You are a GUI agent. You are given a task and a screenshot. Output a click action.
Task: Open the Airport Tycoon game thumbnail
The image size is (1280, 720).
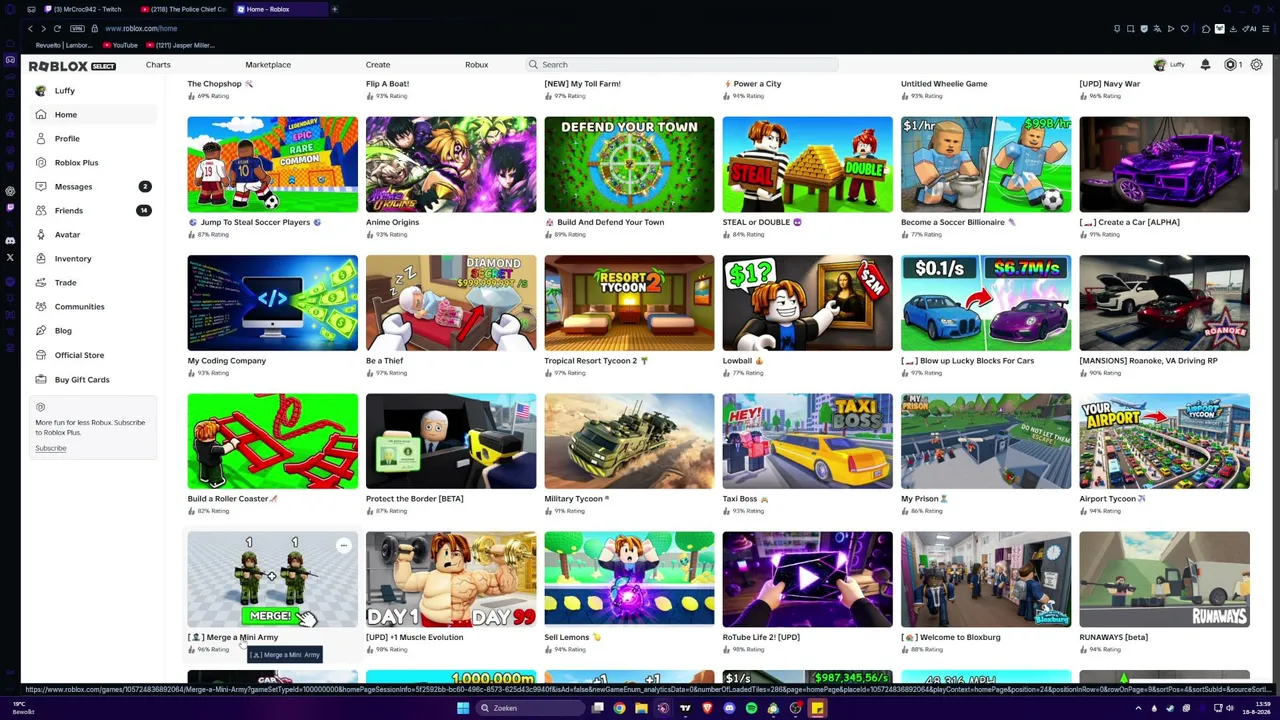tap(1164, 441)
